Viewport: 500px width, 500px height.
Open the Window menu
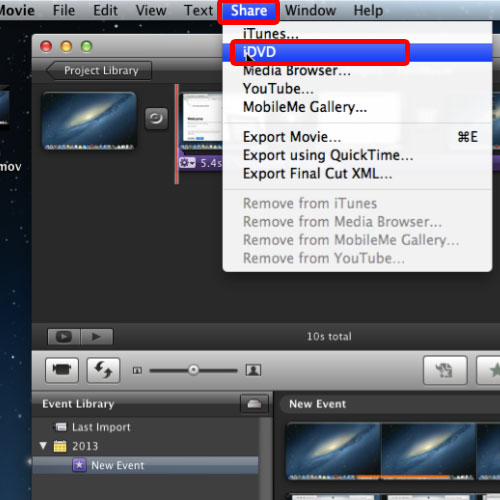point(310,11)
